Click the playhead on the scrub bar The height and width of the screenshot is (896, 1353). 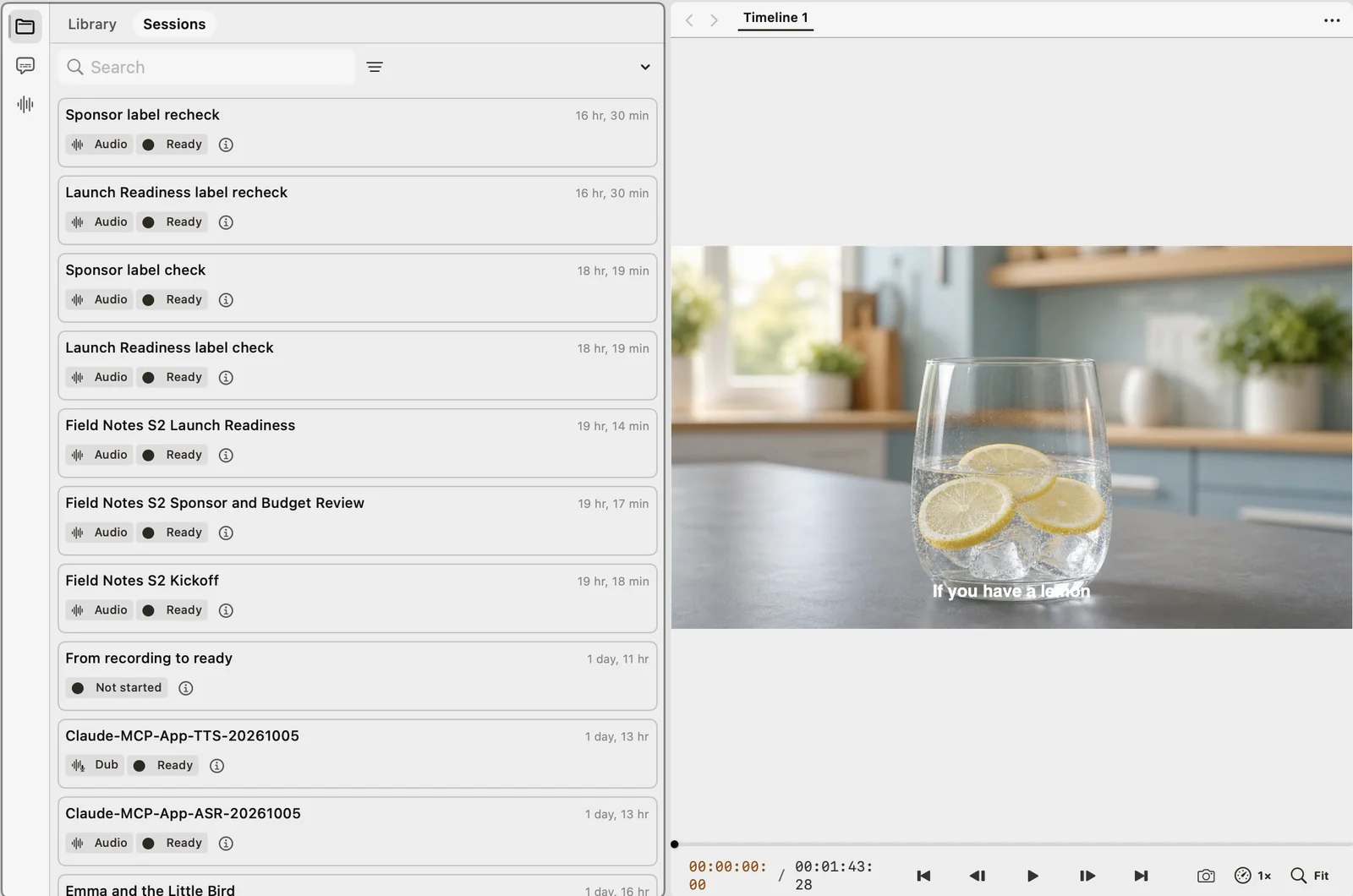pos(675,844)
